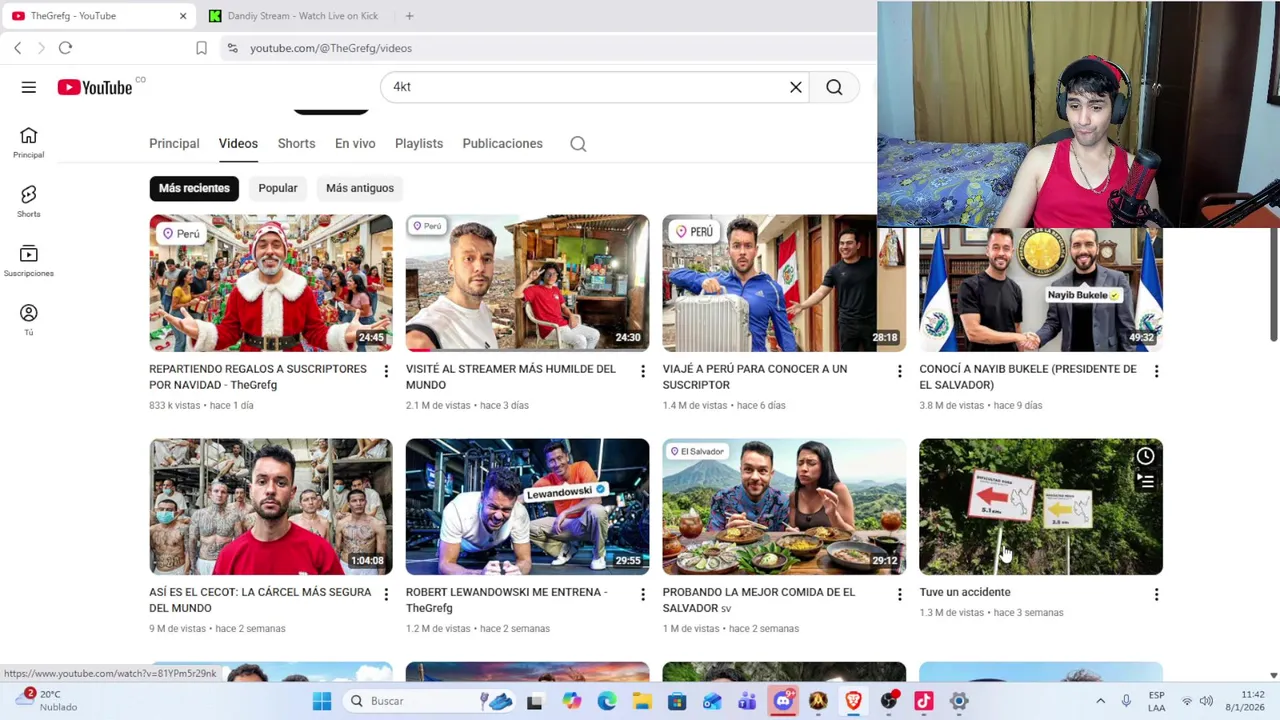The height and width of the screenshot is (720, 1280).
Task: Open options for ROBERT LEWANDOWSKI video
Action: click(643, 594)
